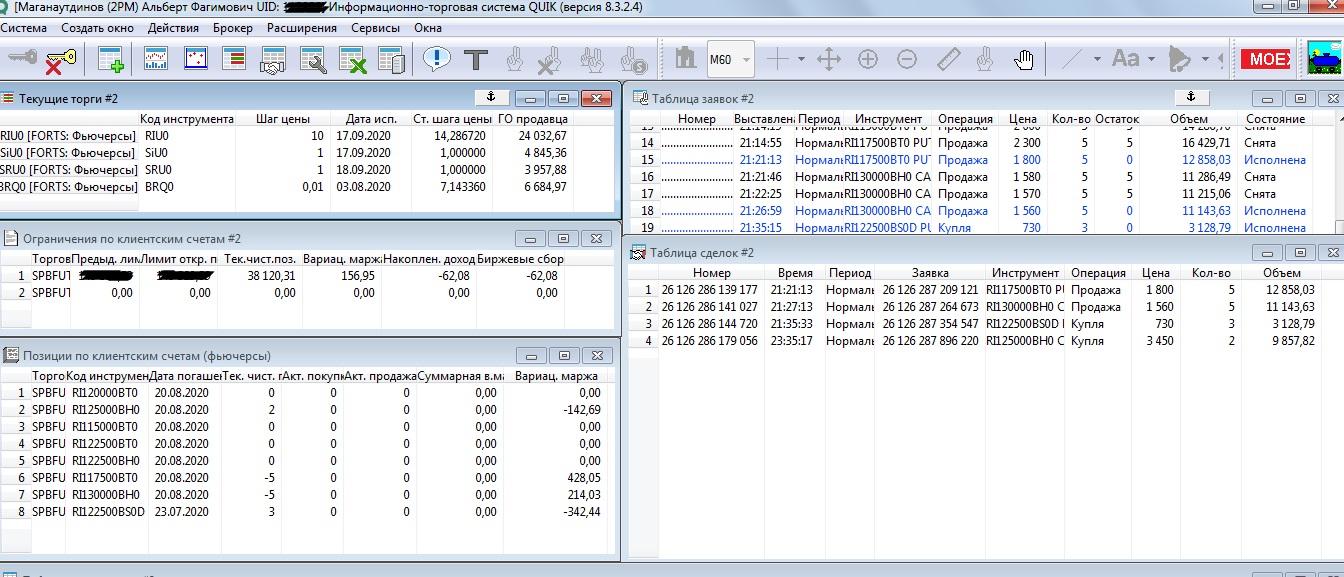The image size is (1344, 577).
Task: Open the quotes order book icon
Action: tap(233, 60)
